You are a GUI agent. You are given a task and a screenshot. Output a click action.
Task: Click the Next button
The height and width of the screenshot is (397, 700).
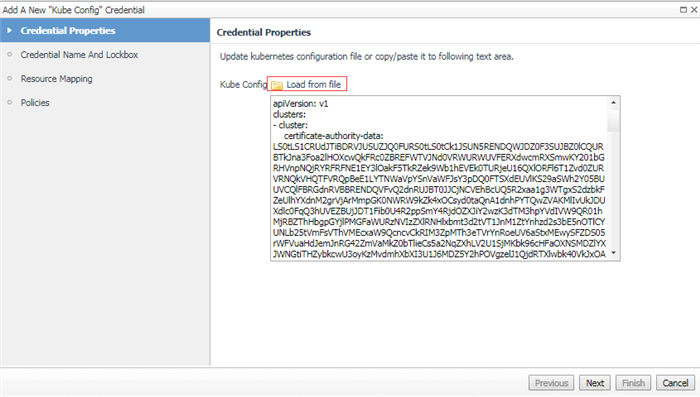[595, 383]
